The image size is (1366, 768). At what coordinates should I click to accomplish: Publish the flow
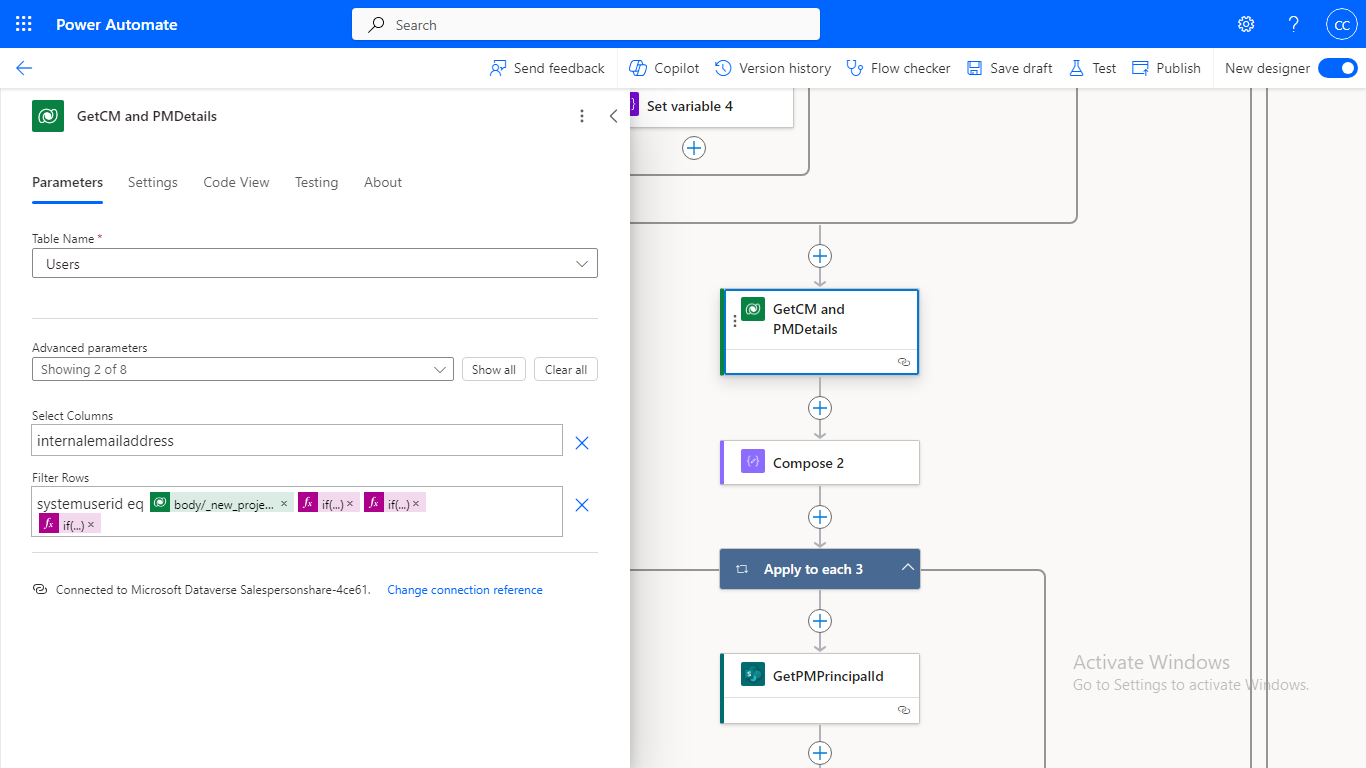point(1166,68)
